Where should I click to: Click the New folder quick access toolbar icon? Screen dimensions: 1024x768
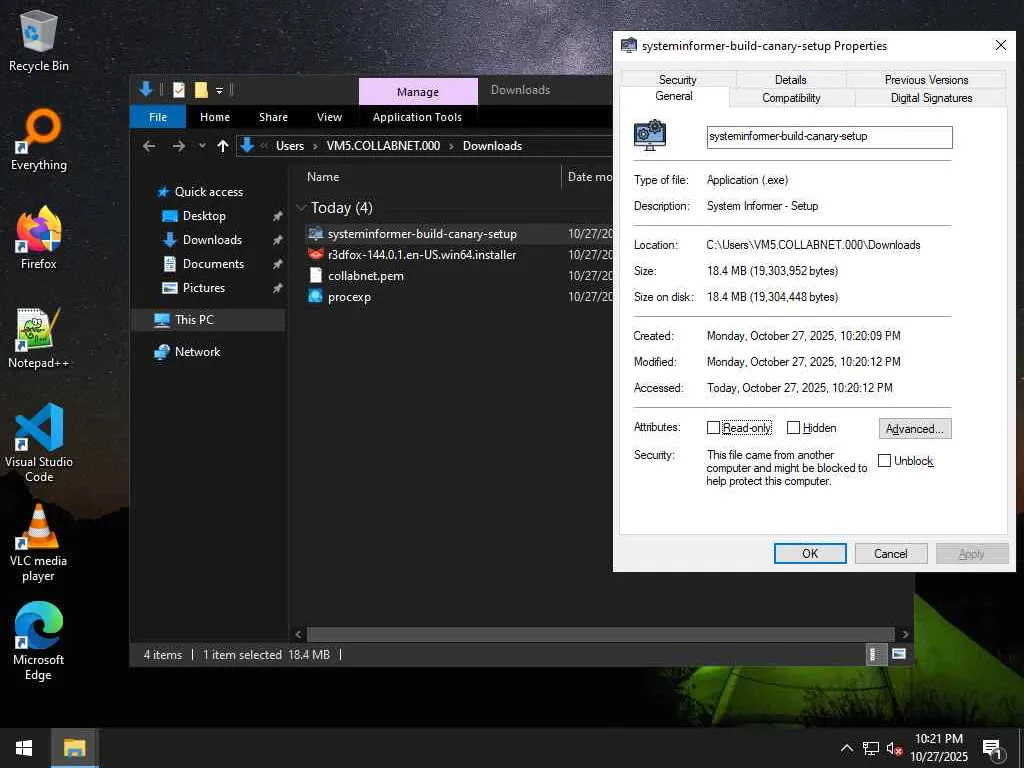(200, 90)
